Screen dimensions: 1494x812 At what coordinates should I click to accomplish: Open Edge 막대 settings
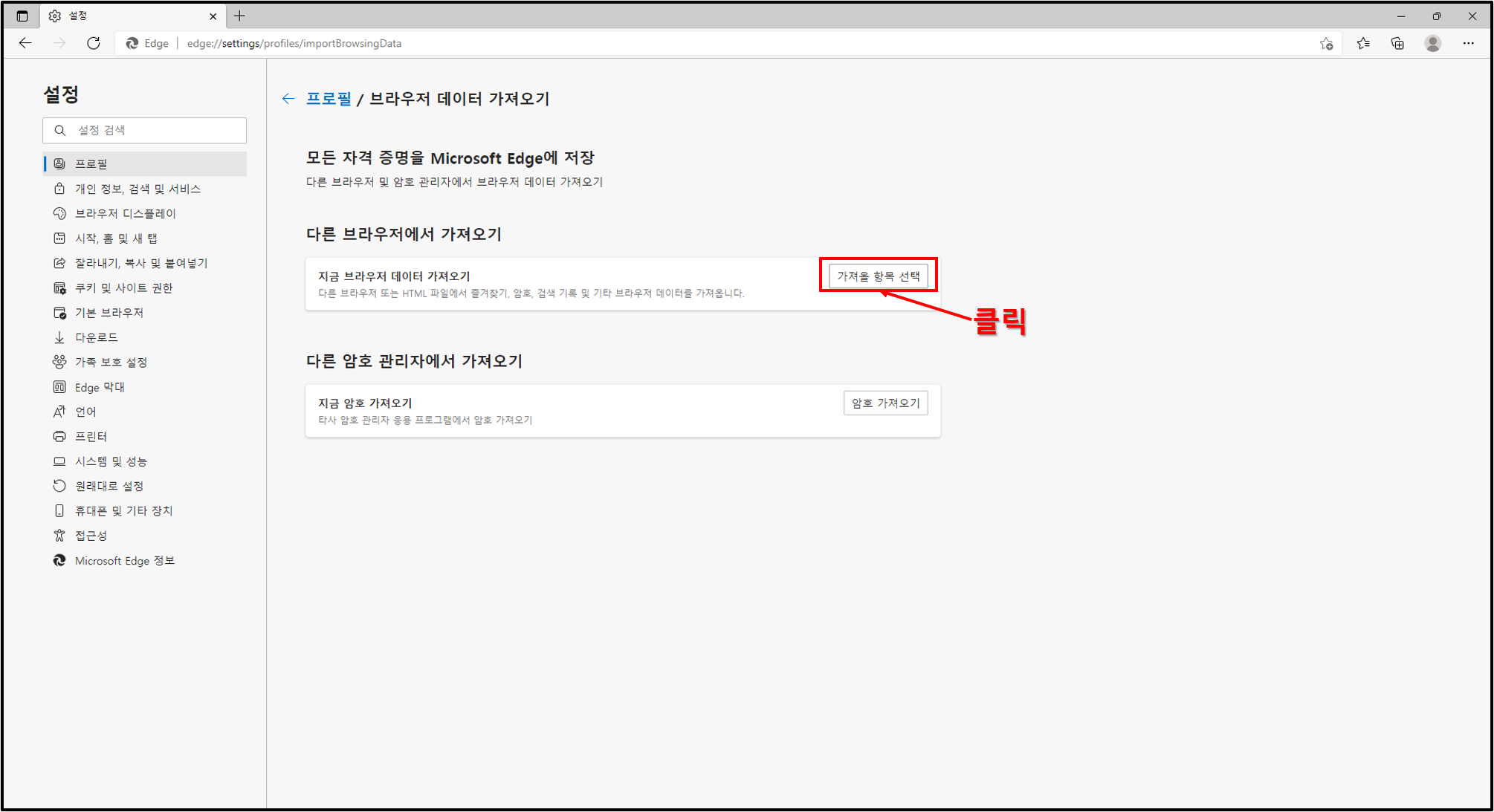(145, 387)
